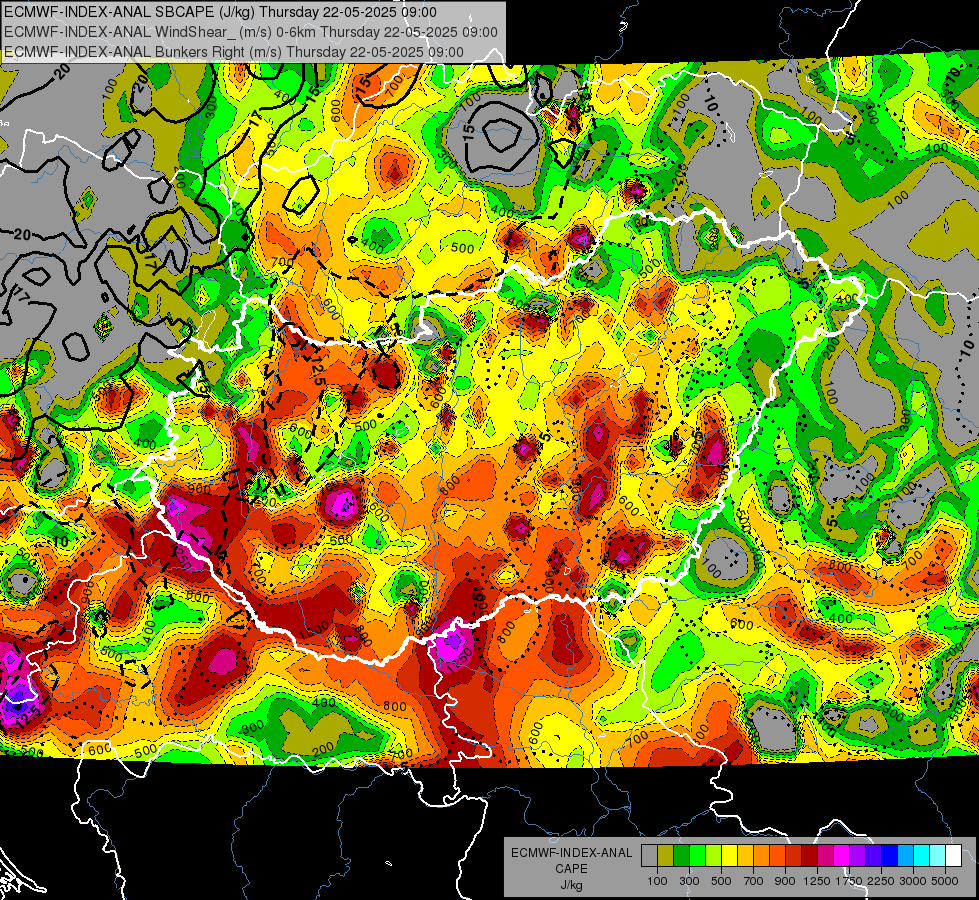Select the dark green legend swatch

pos(681,856)
